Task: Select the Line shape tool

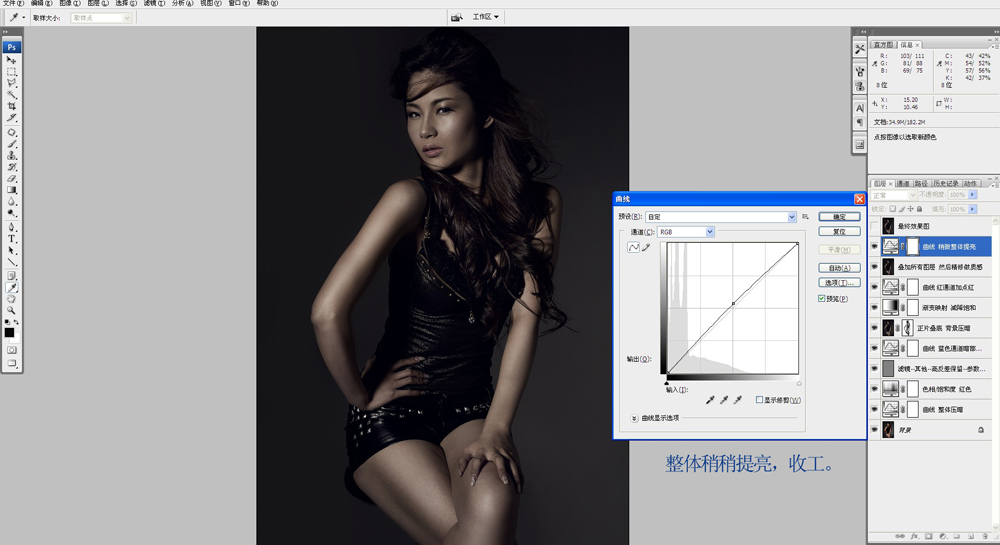Action: click(11, 262)
